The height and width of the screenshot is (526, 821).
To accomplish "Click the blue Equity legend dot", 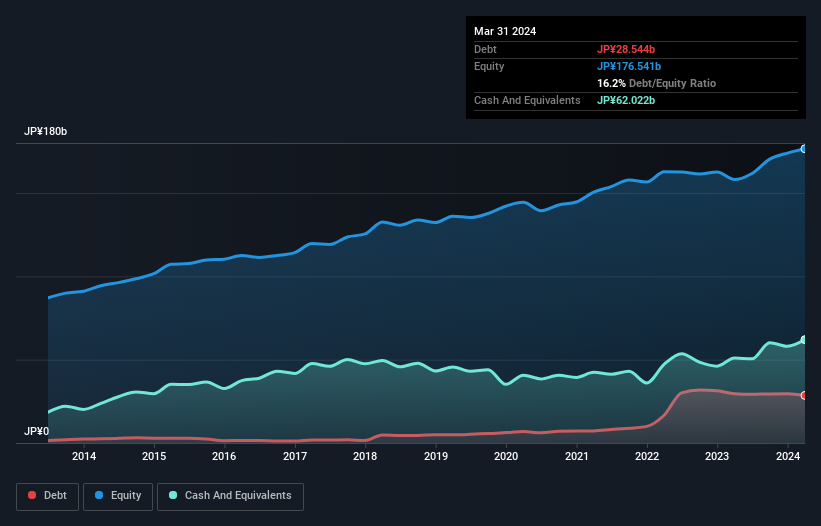I will point(101,496).
